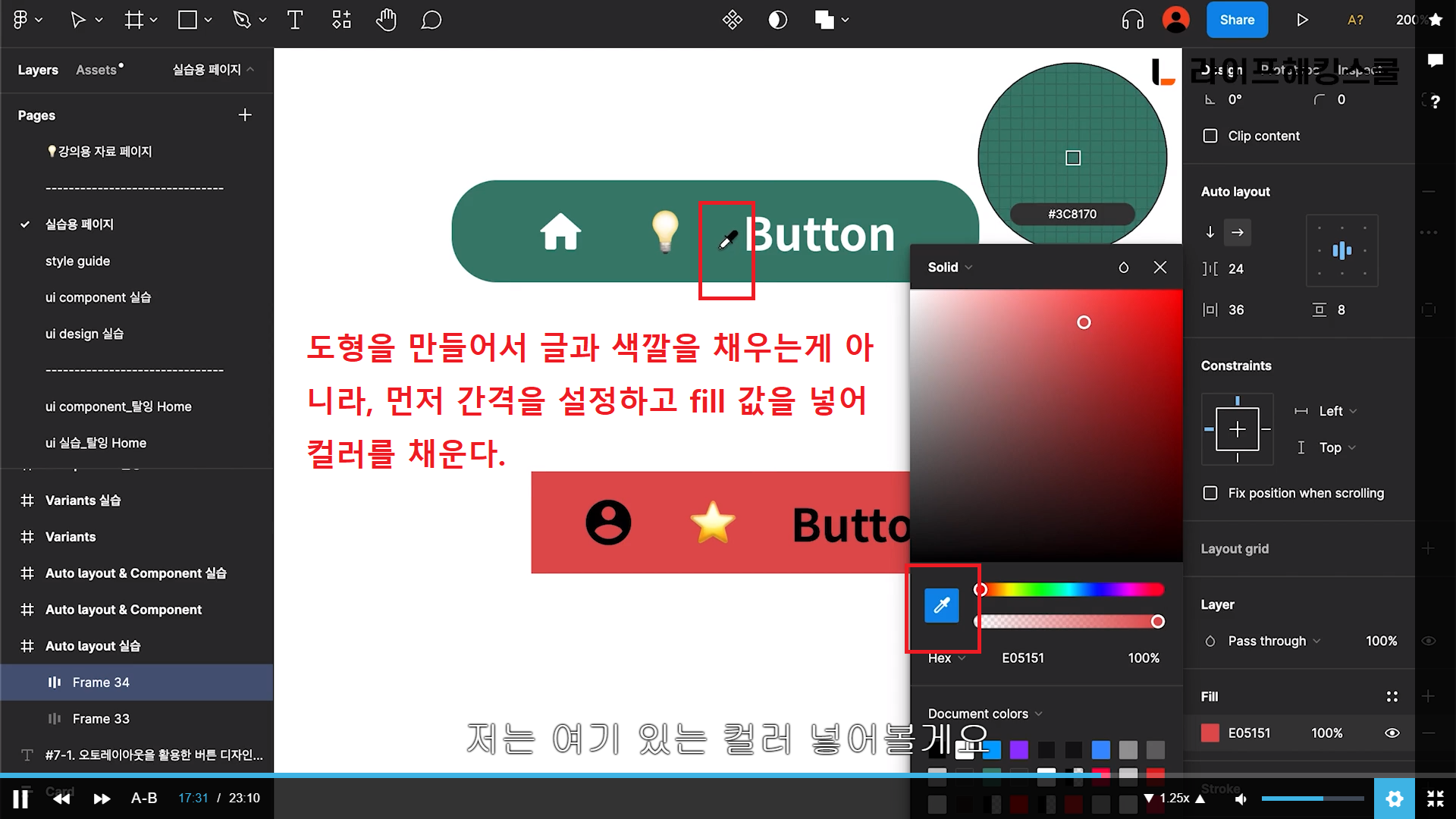Click the hue slider bar
The height and width of the screenshot is (819, 1456).
coord(1072,589)
